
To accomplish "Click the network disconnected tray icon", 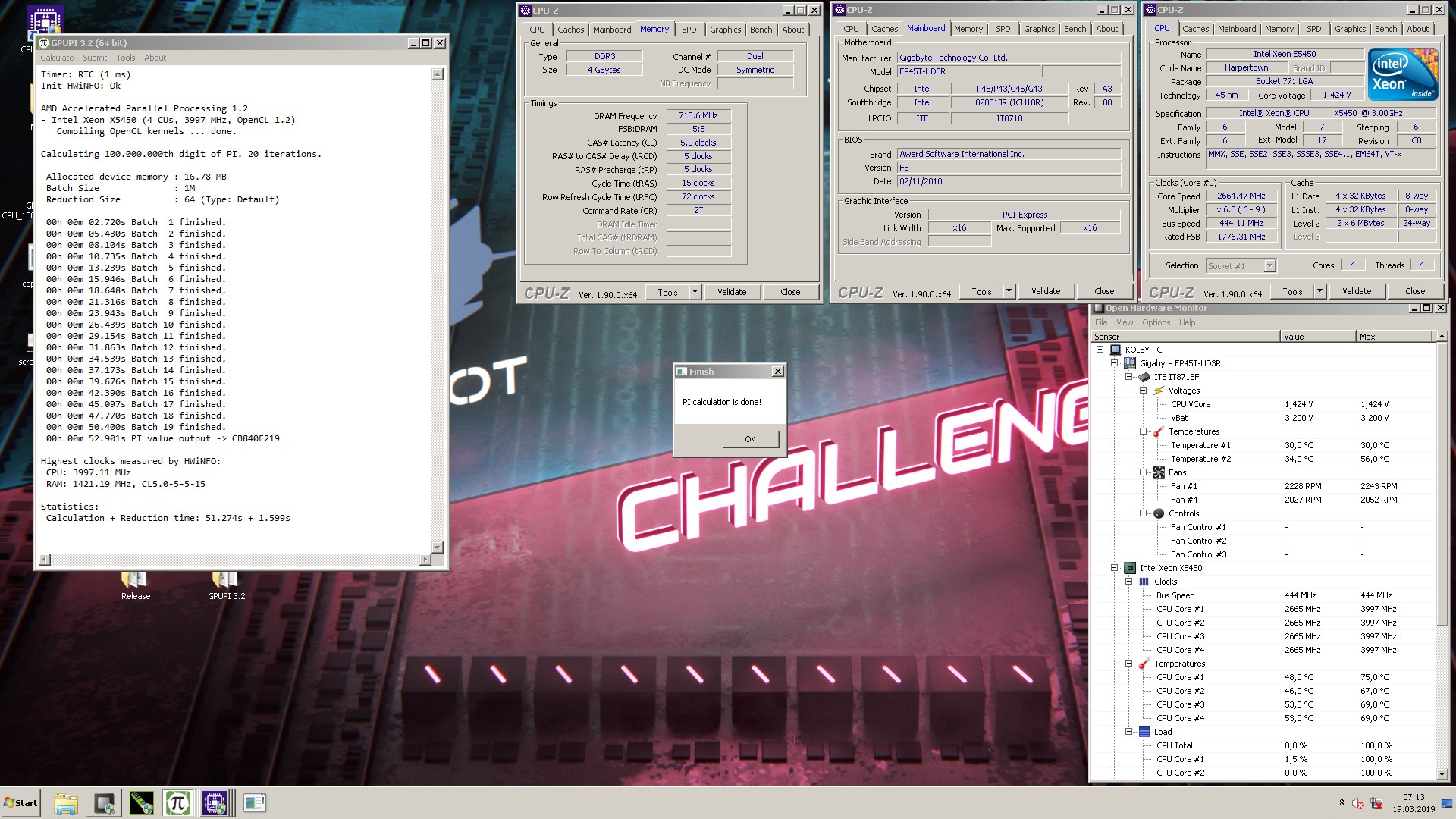I will click(1376, 803).
